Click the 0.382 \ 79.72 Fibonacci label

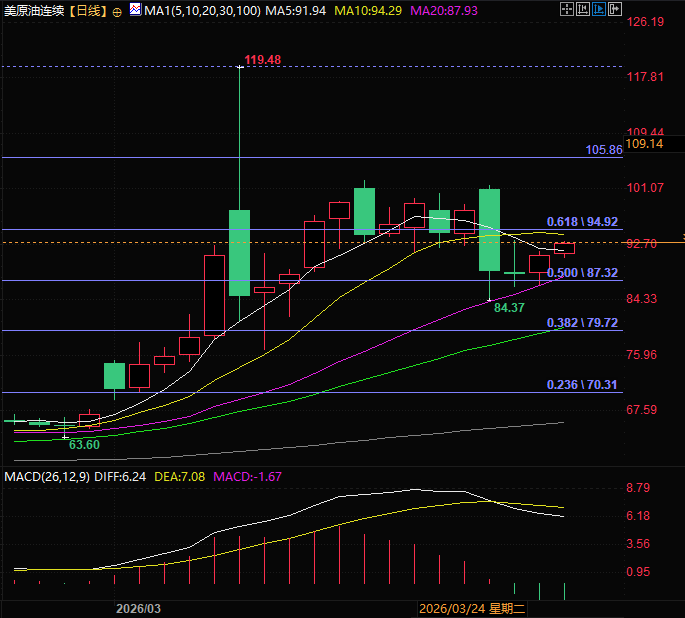click(582, 323)
